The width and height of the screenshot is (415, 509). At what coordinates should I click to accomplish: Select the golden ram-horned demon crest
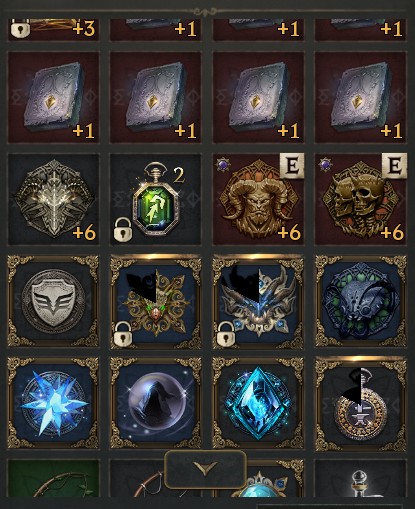(258, 199)
